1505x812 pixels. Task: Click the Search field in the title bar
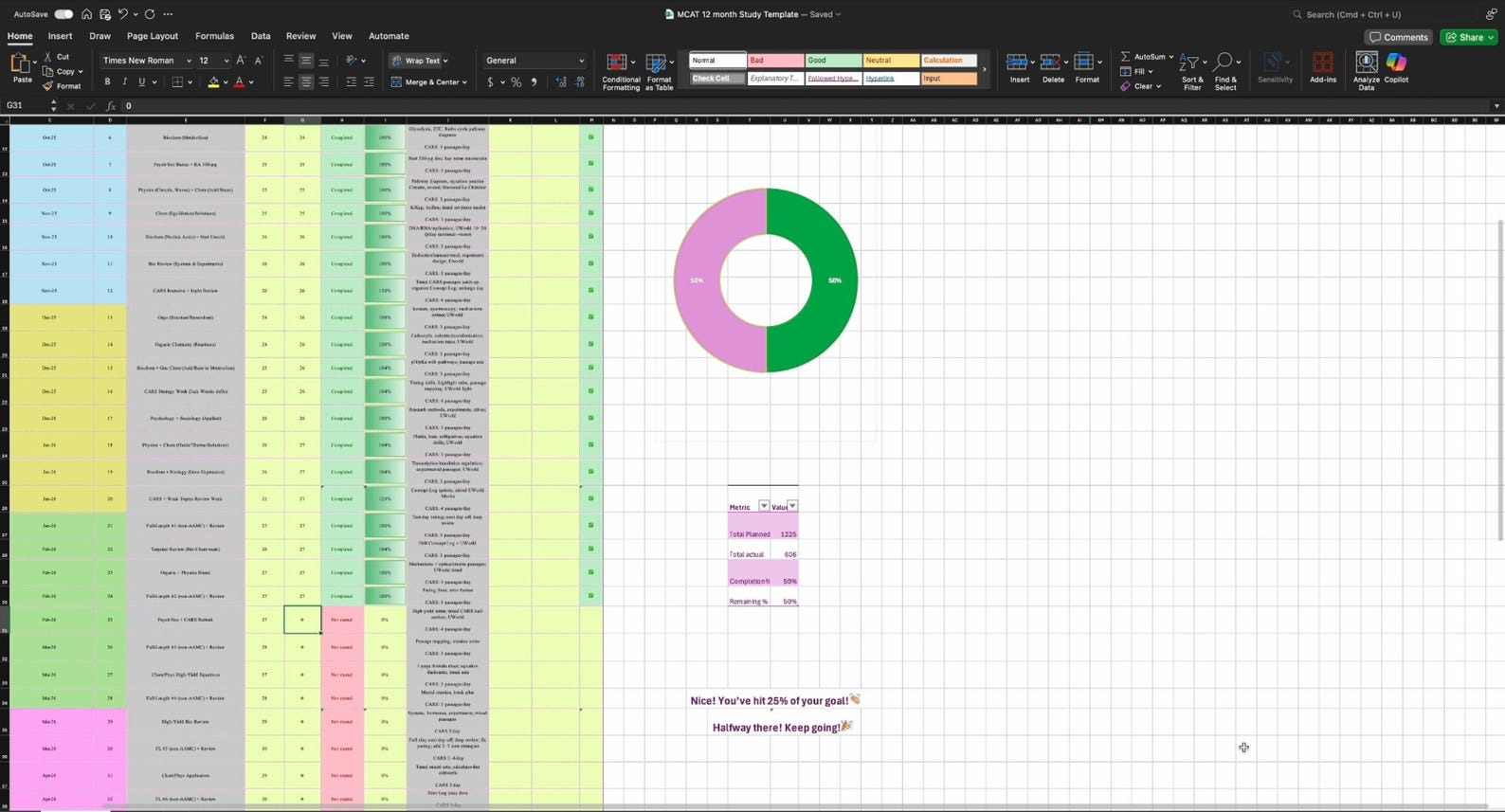(1384, 14)
